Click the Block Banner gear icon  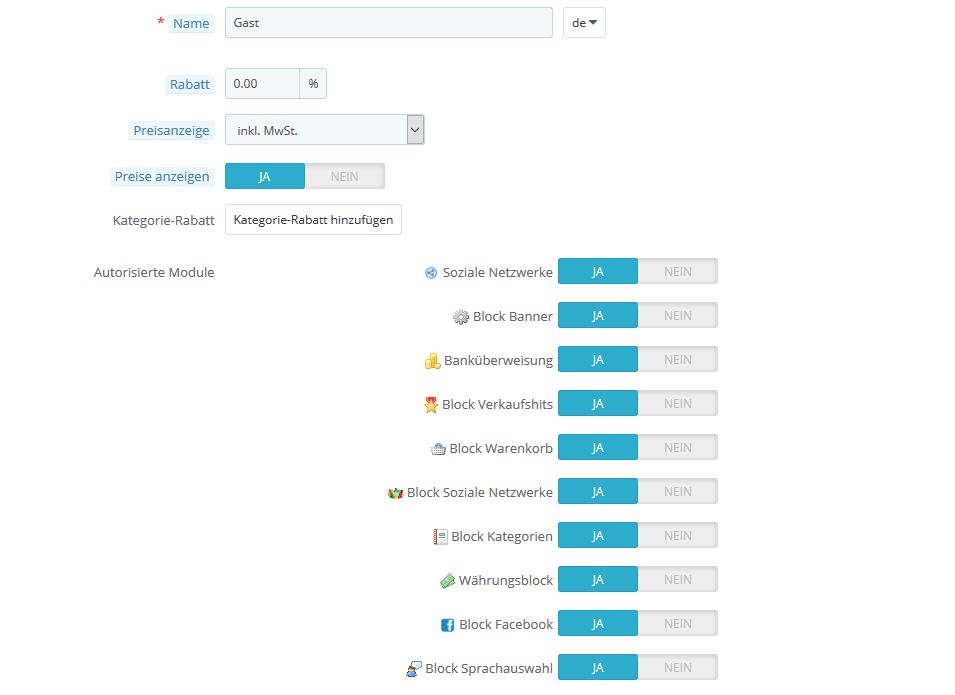pyautogui.click(x=461, y=317)
